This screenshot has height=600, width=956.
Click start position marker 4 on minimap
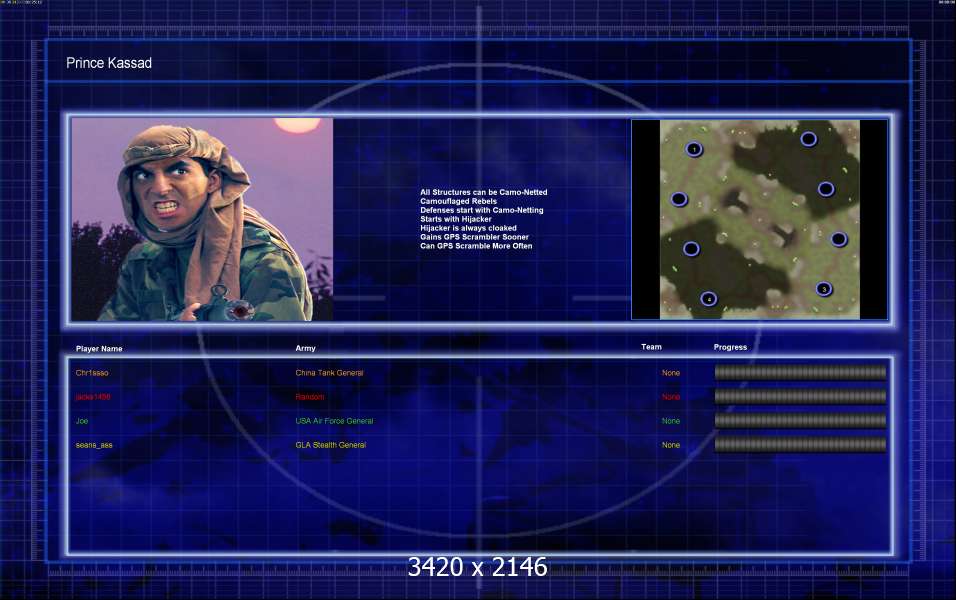[708, 299]
